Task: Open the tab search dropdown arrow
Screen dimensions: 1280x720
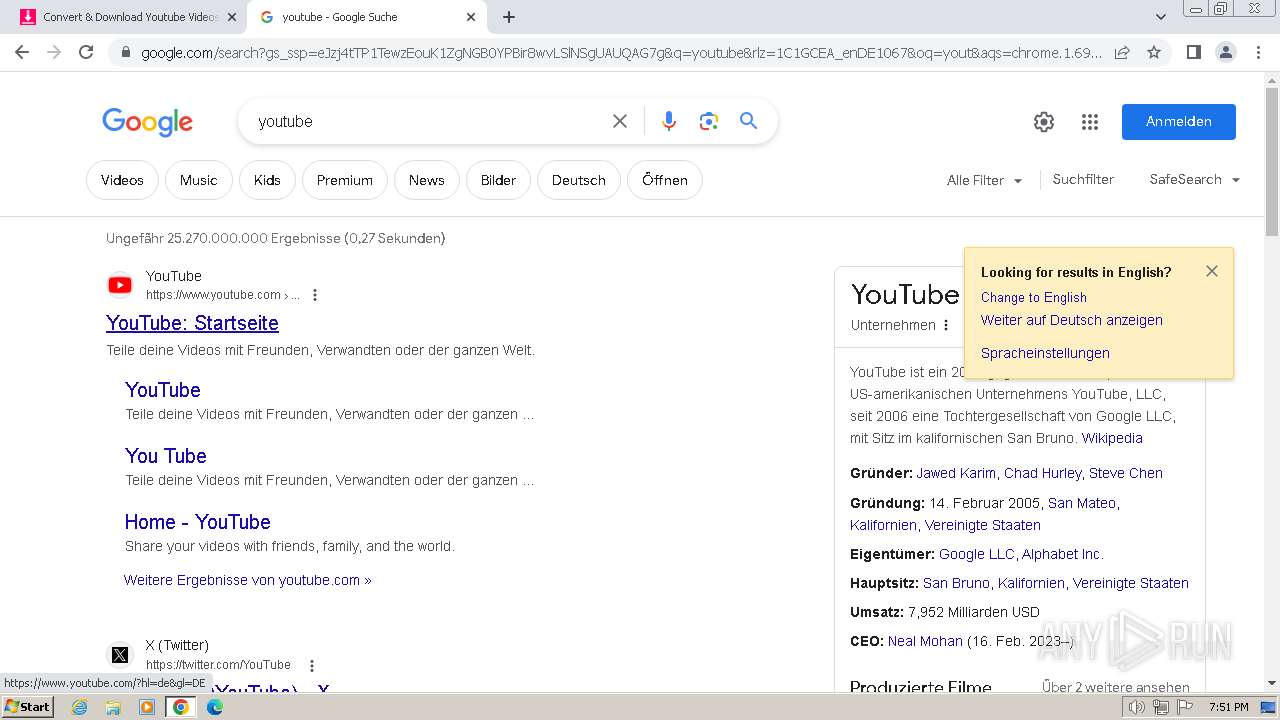Action: tap(1160, 17)
